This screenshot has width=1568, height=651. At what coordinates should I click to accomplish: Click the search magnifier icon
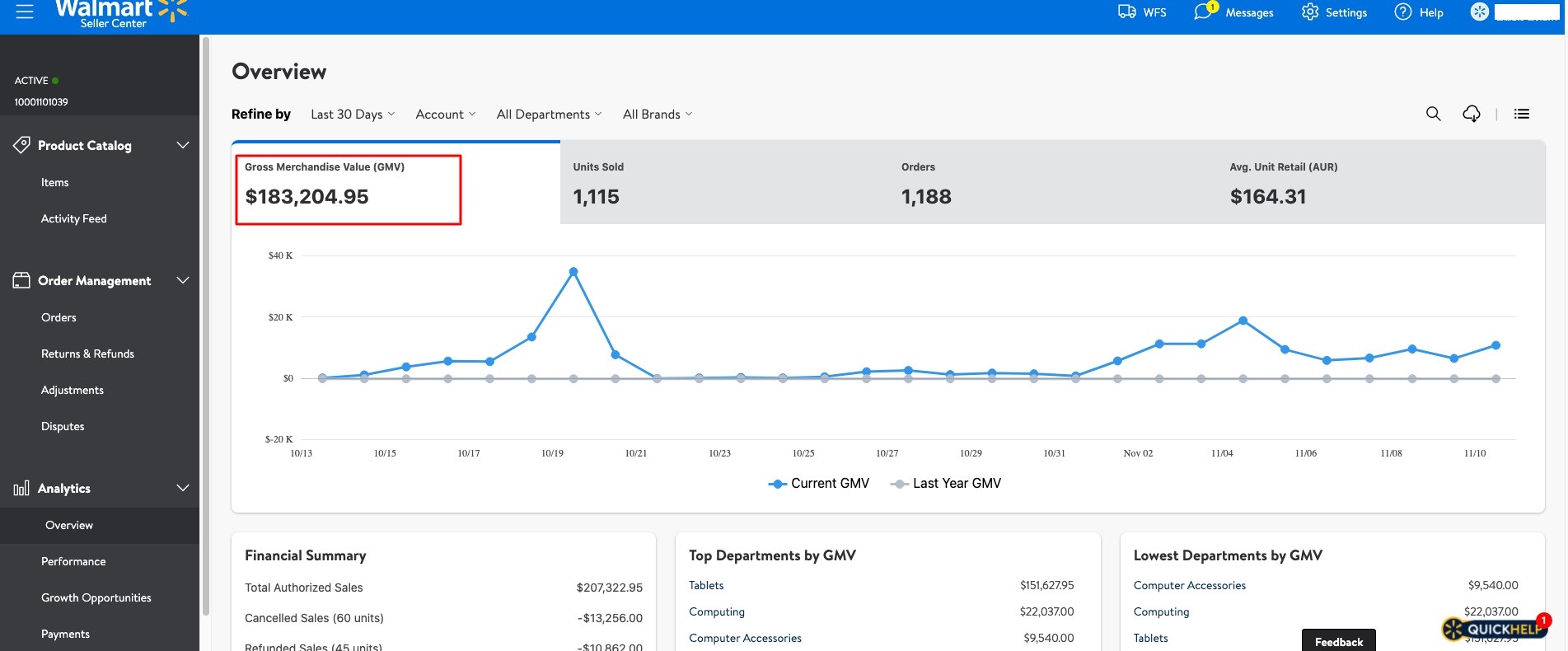point(1434,114)
